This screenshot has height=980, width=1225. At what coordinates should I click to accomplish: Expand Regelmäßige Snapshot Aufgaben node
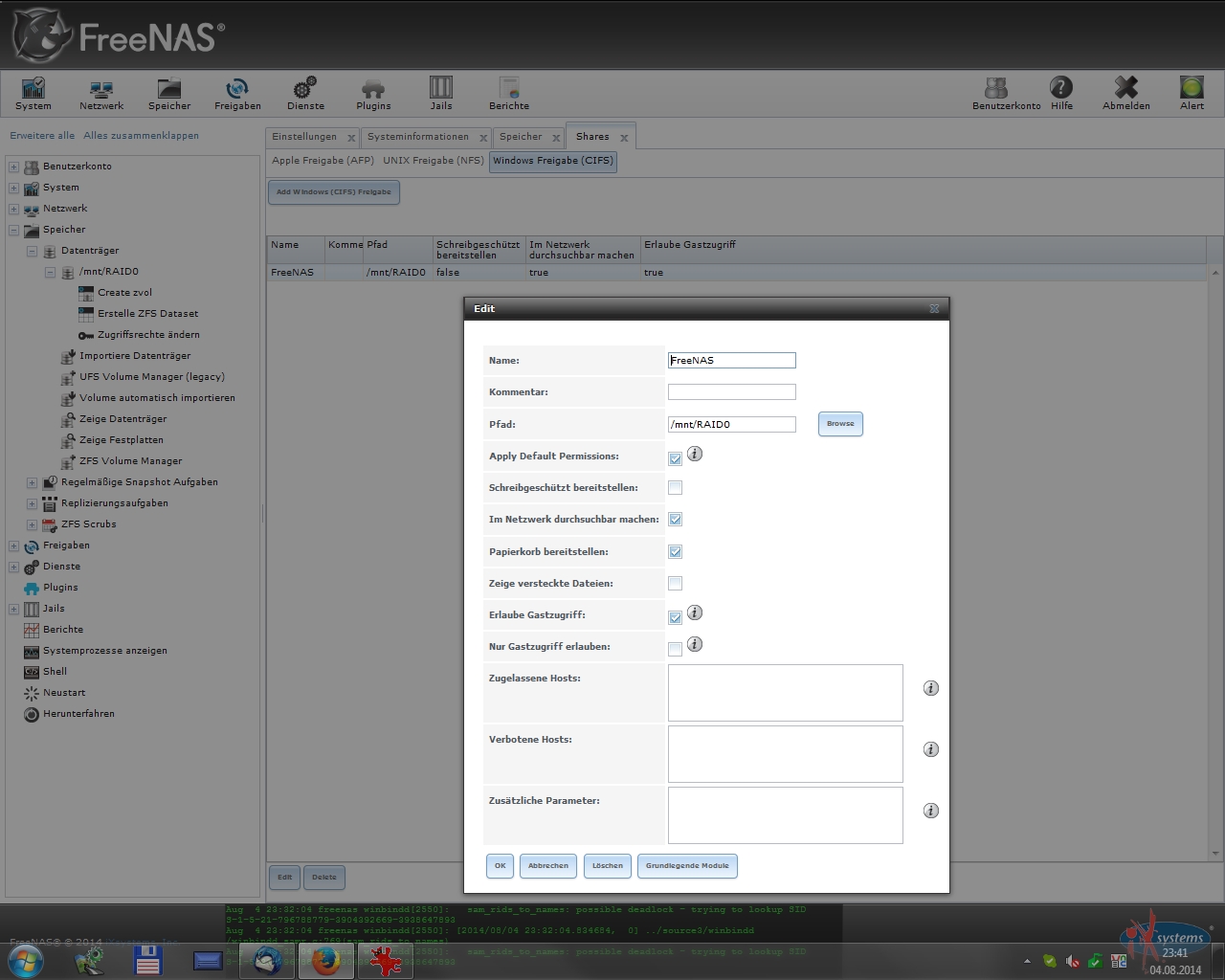[32, 482]
